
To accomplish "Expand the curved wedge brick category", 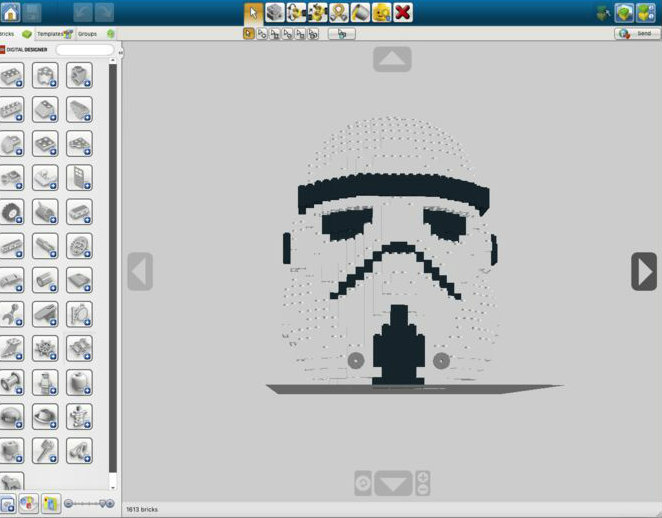I will (x=79, y=109).
